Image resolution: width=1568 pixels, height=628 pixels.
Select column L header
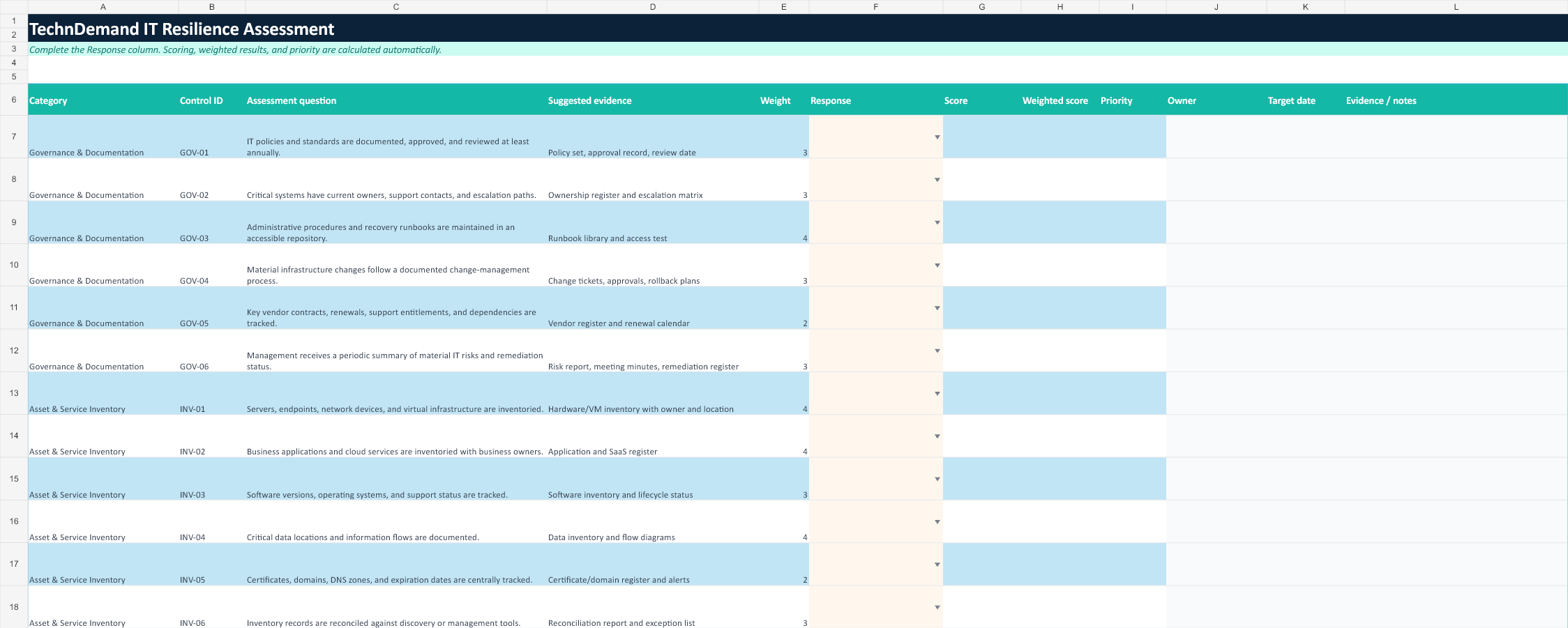[1456, 7]
